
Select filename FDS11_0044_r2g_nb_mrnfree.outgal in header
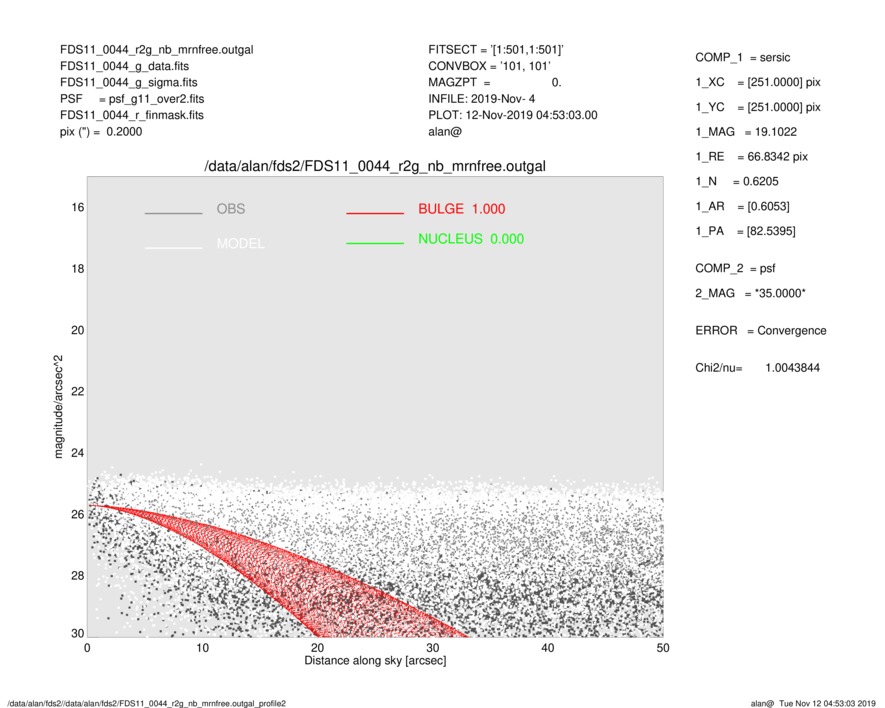coord(157,50)
